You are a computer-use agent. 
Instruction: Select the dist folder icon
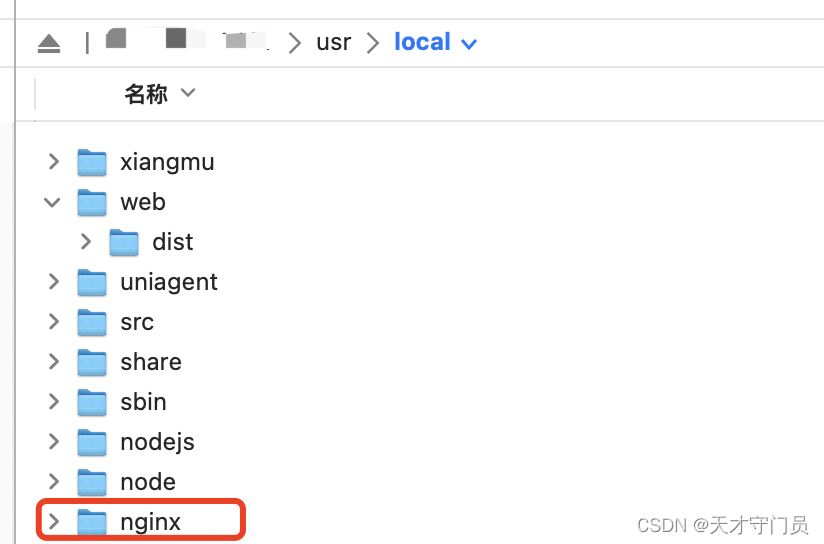pyautogui.click(x=124, y=242)
